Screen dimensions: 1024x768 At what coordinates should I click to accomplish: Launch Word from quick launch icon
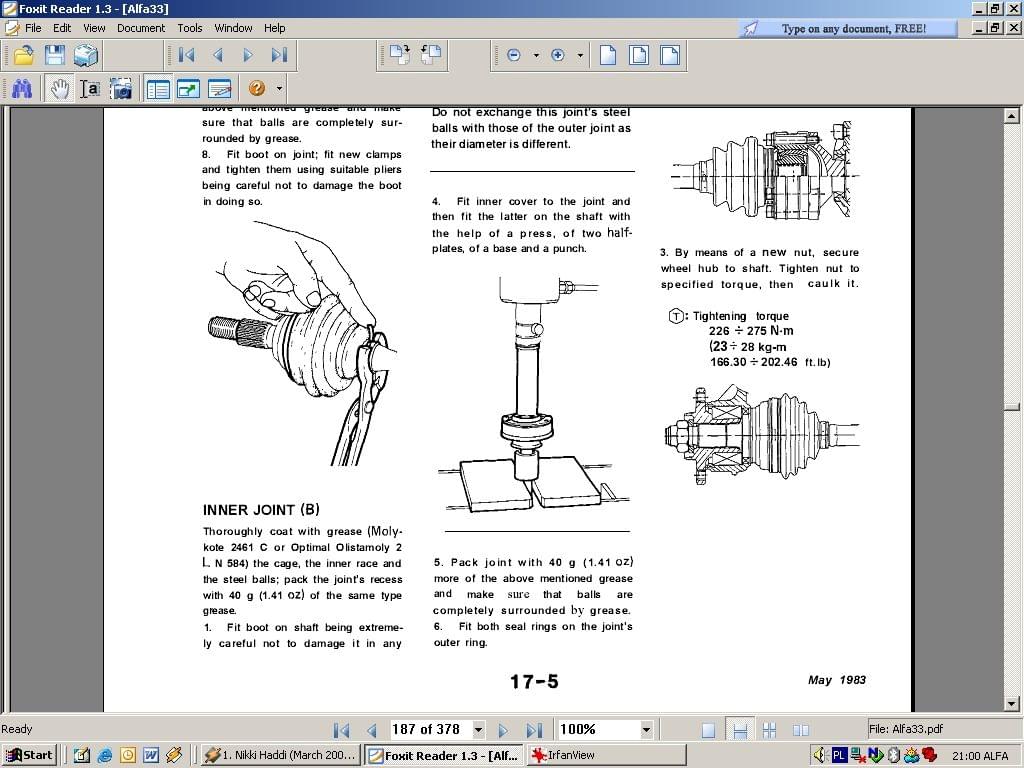(x=151, y=756)
